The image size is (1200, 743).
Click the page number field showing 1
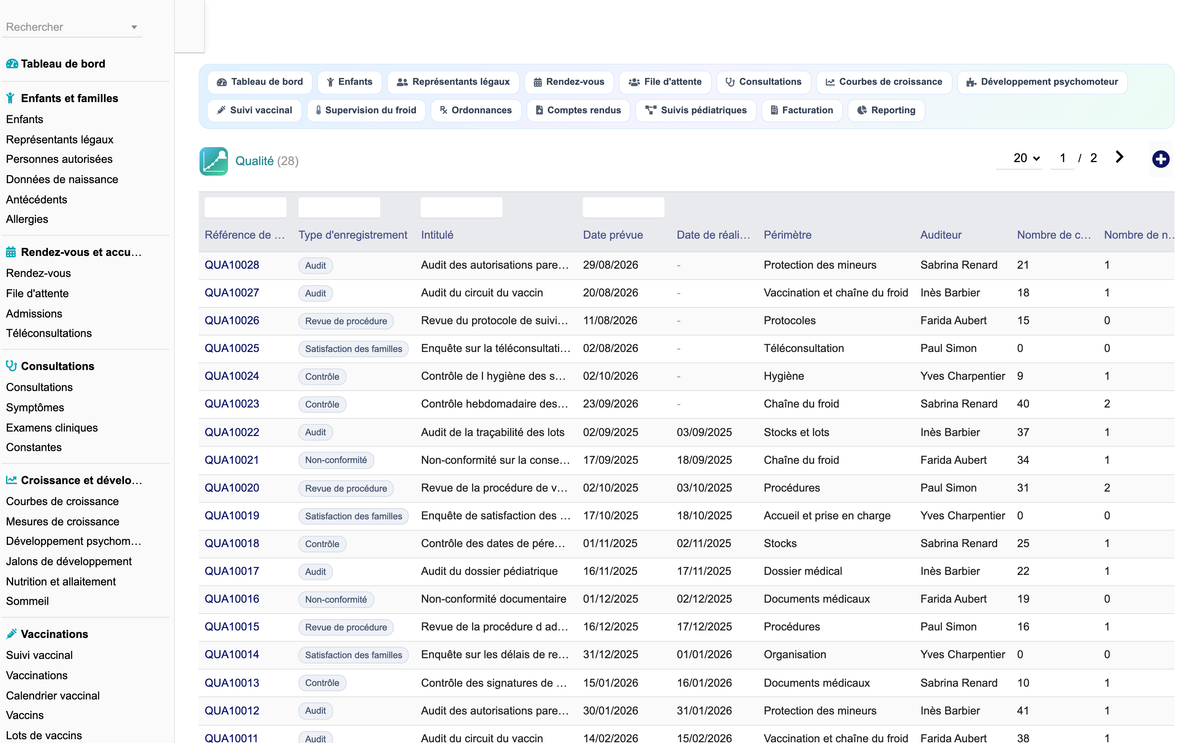1062,158
